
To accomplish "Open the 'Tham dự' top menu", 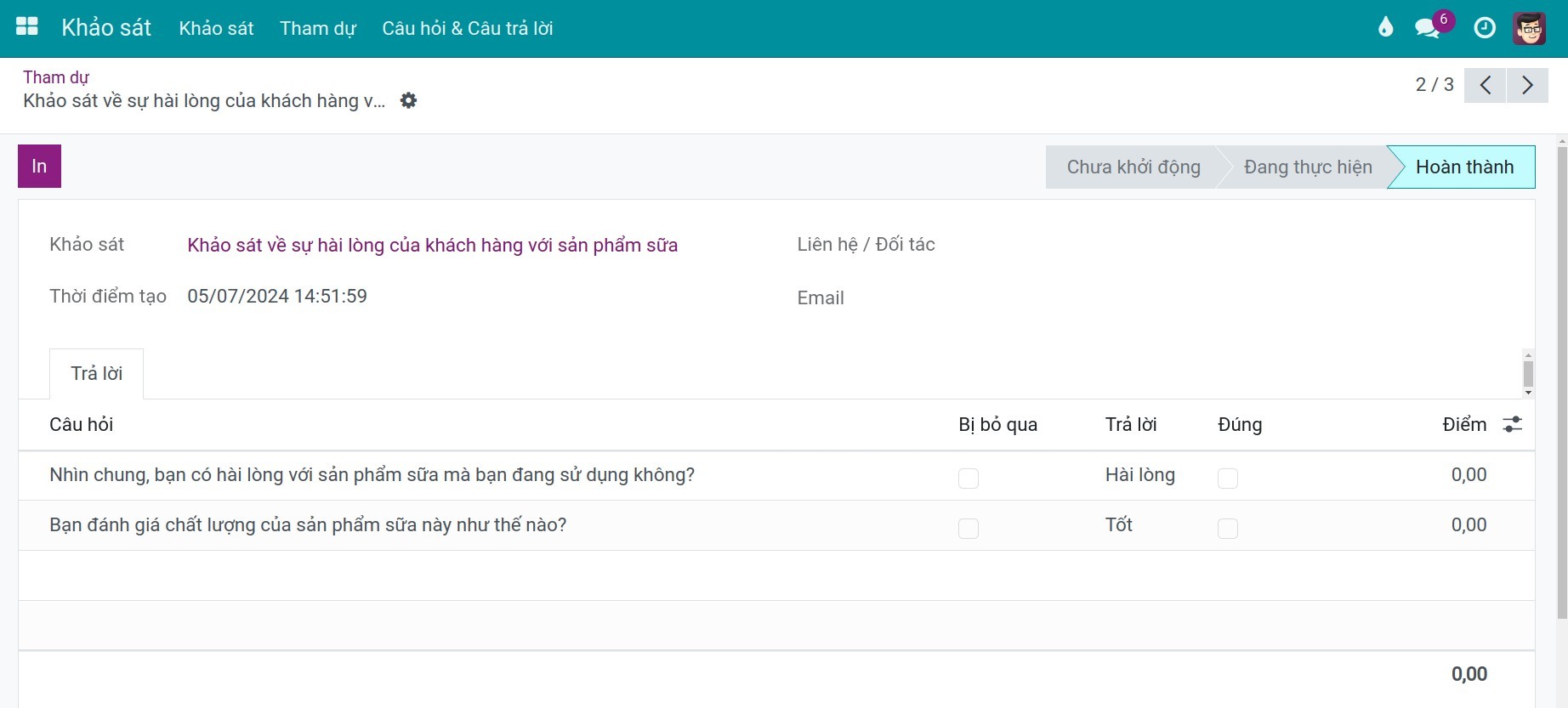I will click(x=318, y=28).
